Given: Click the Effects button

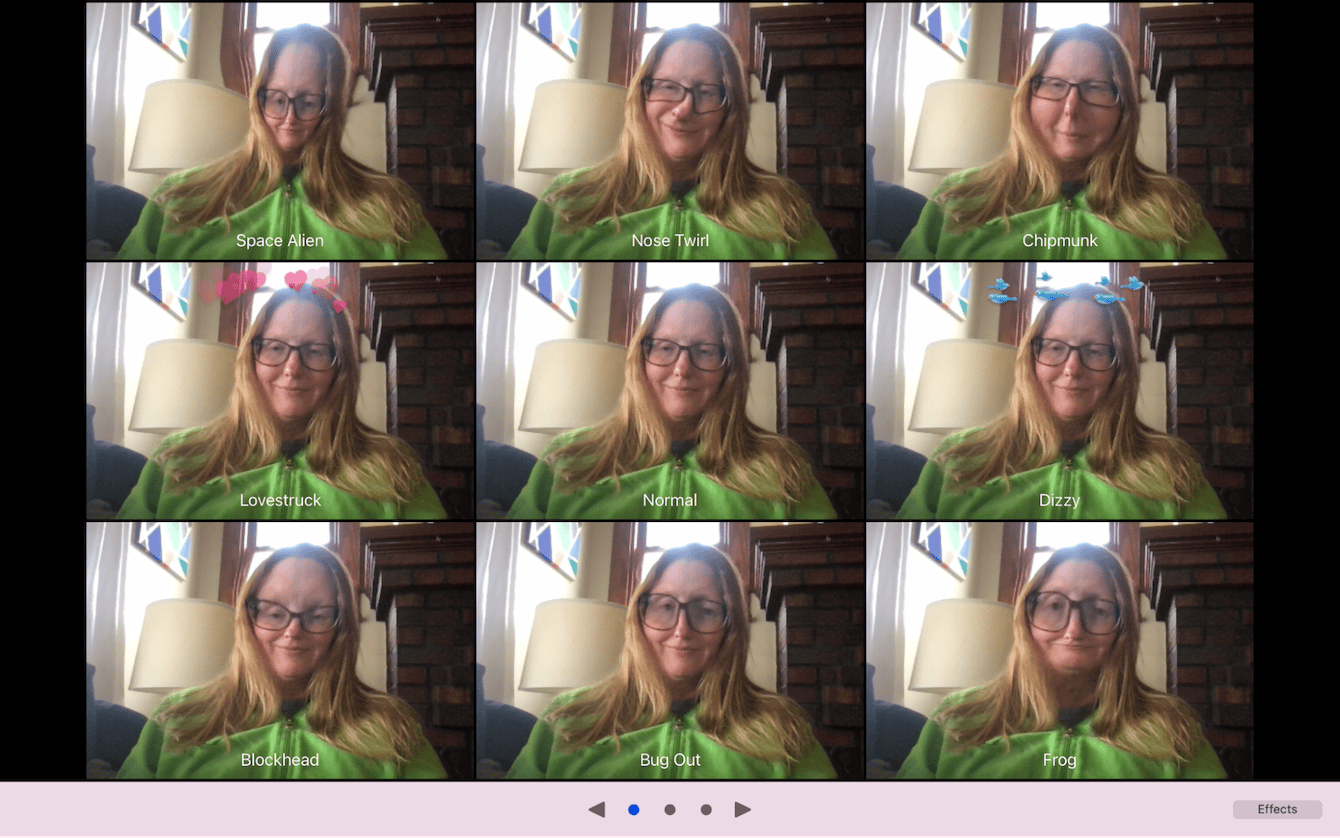Looking at the screenshot, I should [1277, 809].
